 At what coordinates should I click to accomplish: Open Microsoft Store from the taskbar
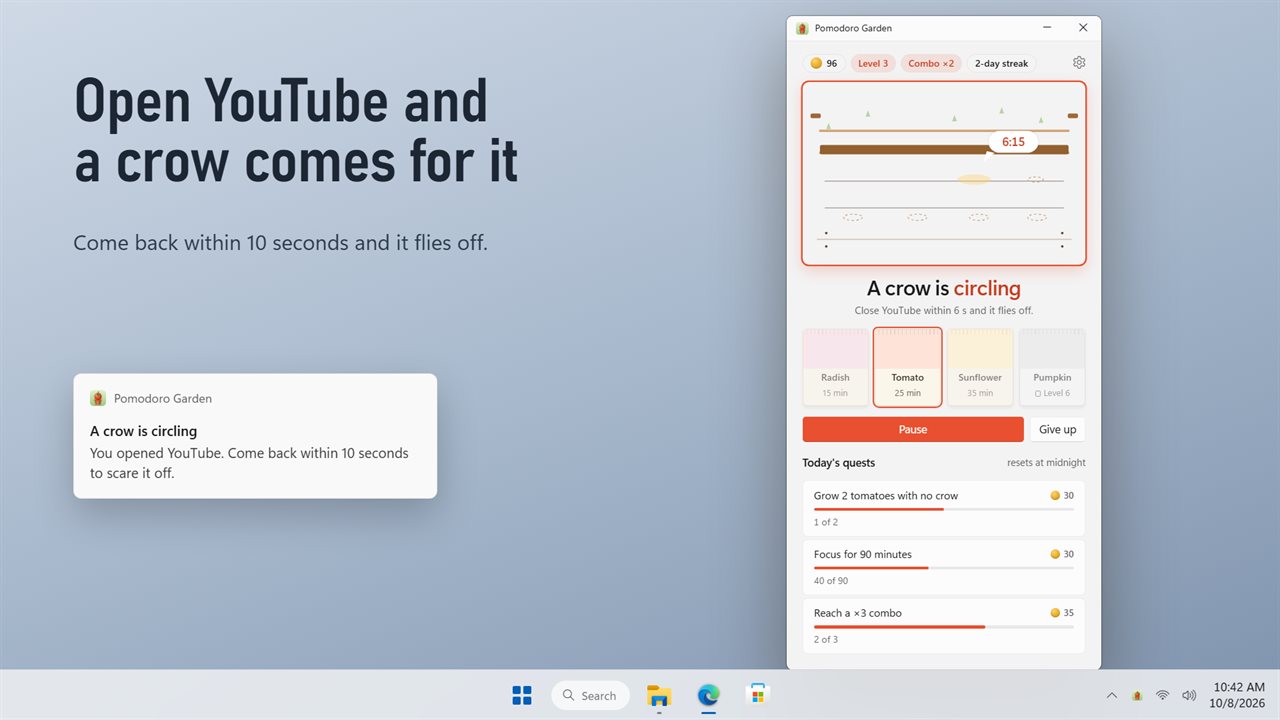coord(758,695)
